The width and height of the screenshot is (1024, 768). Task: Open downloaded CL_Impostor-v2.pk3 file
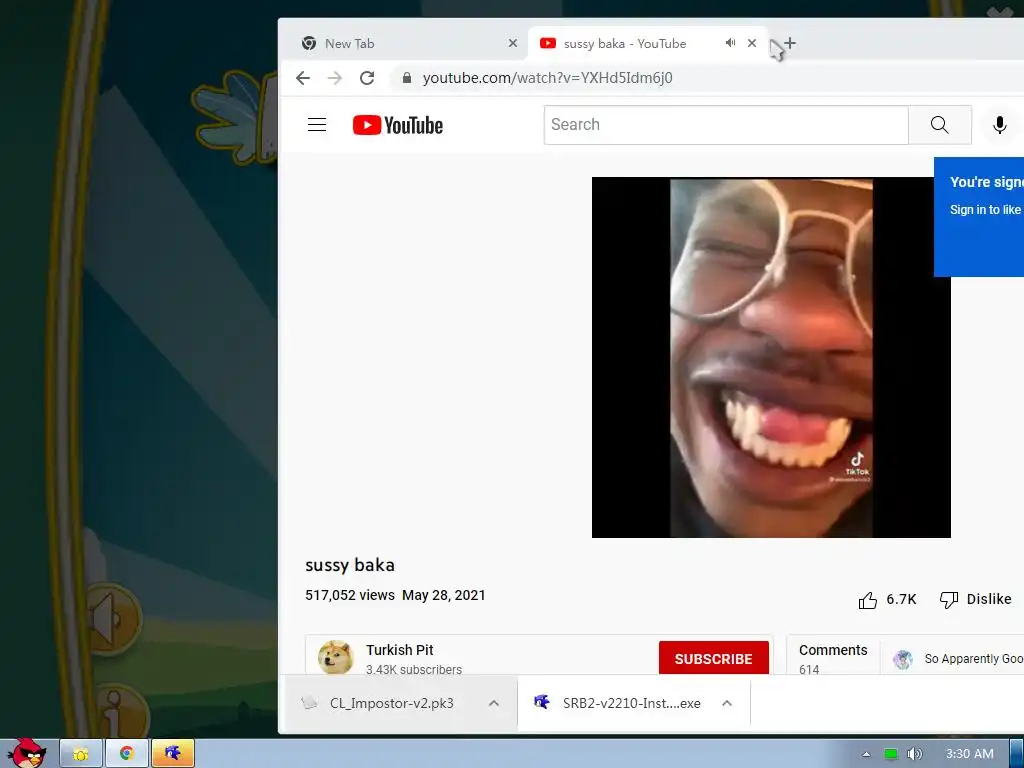tap(392, 703)
